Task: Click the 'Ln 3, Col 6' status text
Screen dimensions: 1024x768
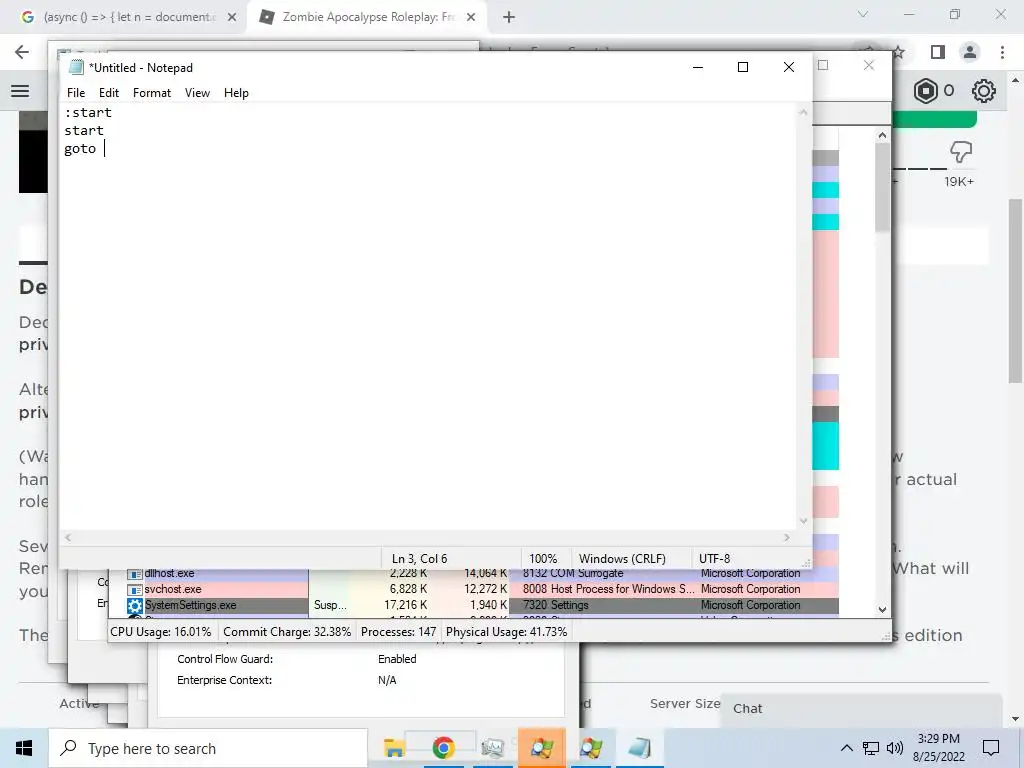Action: pyautogui.click(x=419, y=559)
